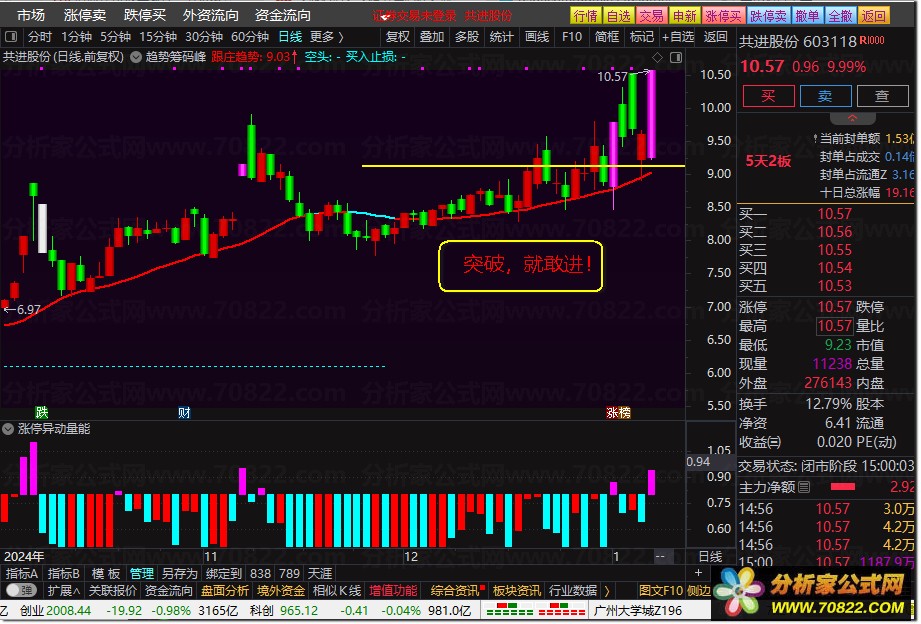The image size is (921, 624).
Task: Switch to 分时 intraday chart
Action: [x=40, y=37]
